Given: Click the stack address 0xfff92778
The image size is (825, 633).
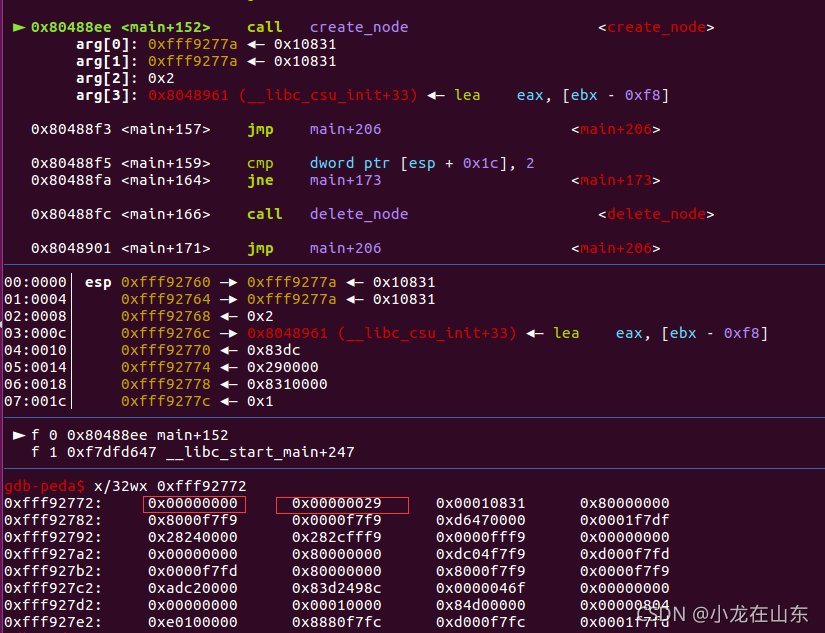Looking at the screenshot, I should (166, 385).
